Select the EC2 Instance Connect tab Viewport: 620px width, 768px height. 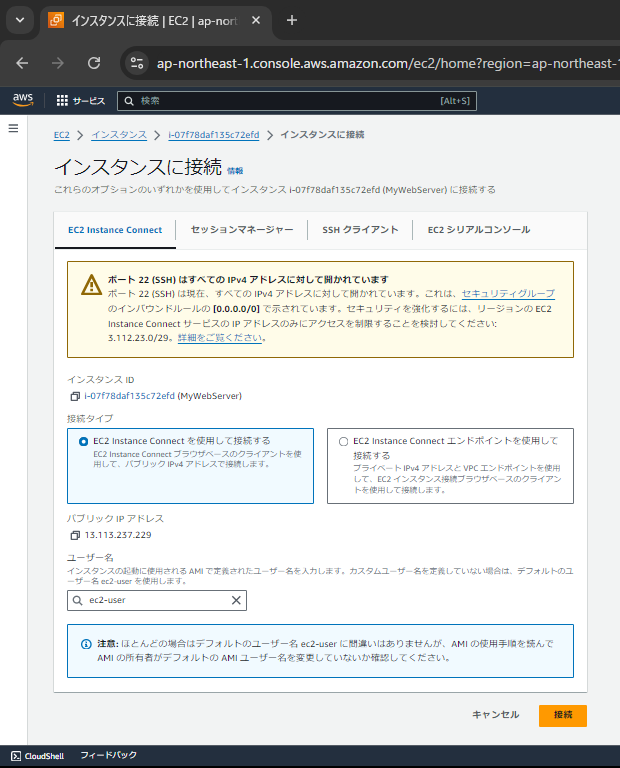tap(115, 230)
